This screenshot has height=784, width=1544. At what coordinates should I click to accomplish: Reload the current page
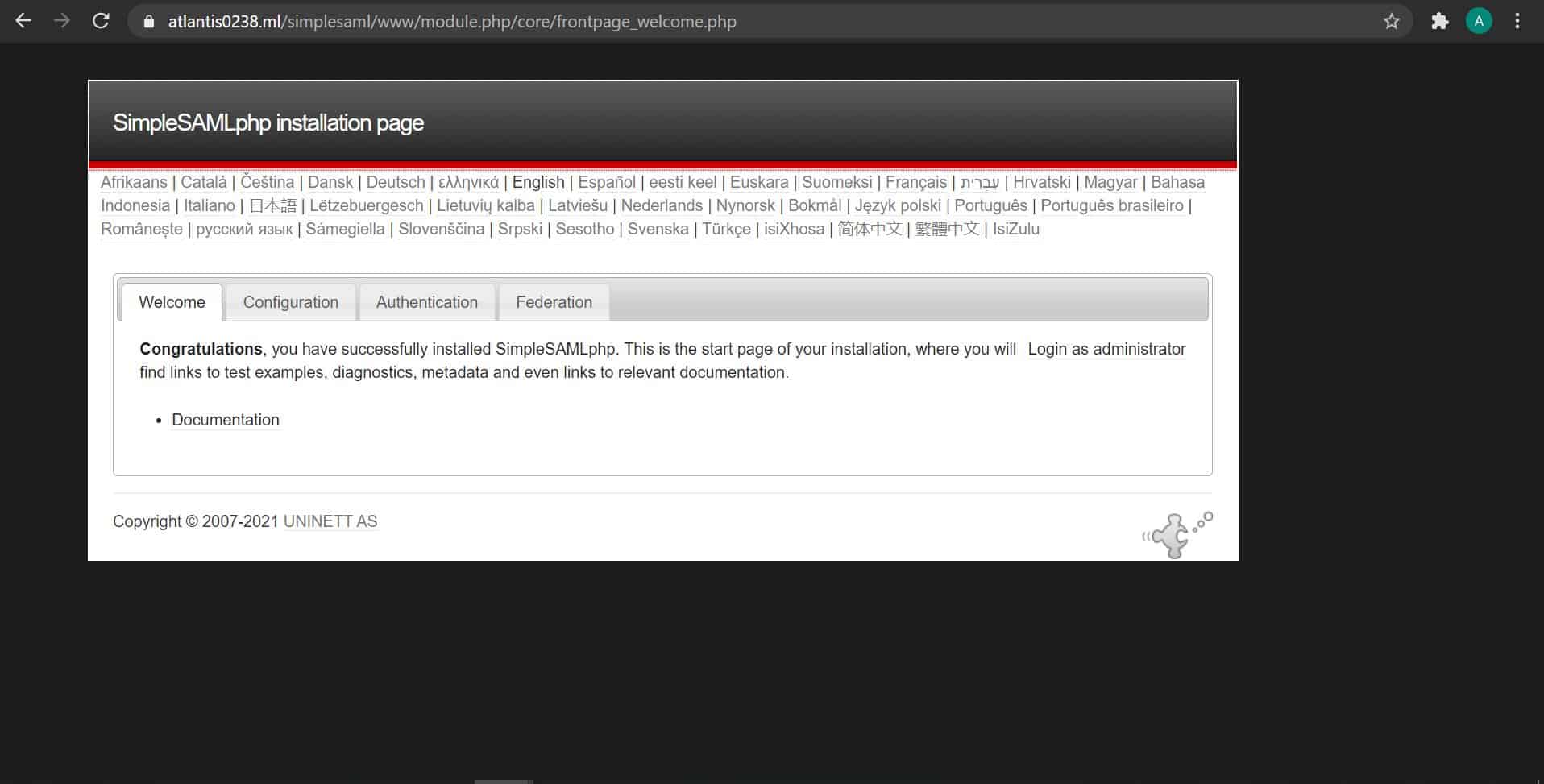(x=101, y=21)
